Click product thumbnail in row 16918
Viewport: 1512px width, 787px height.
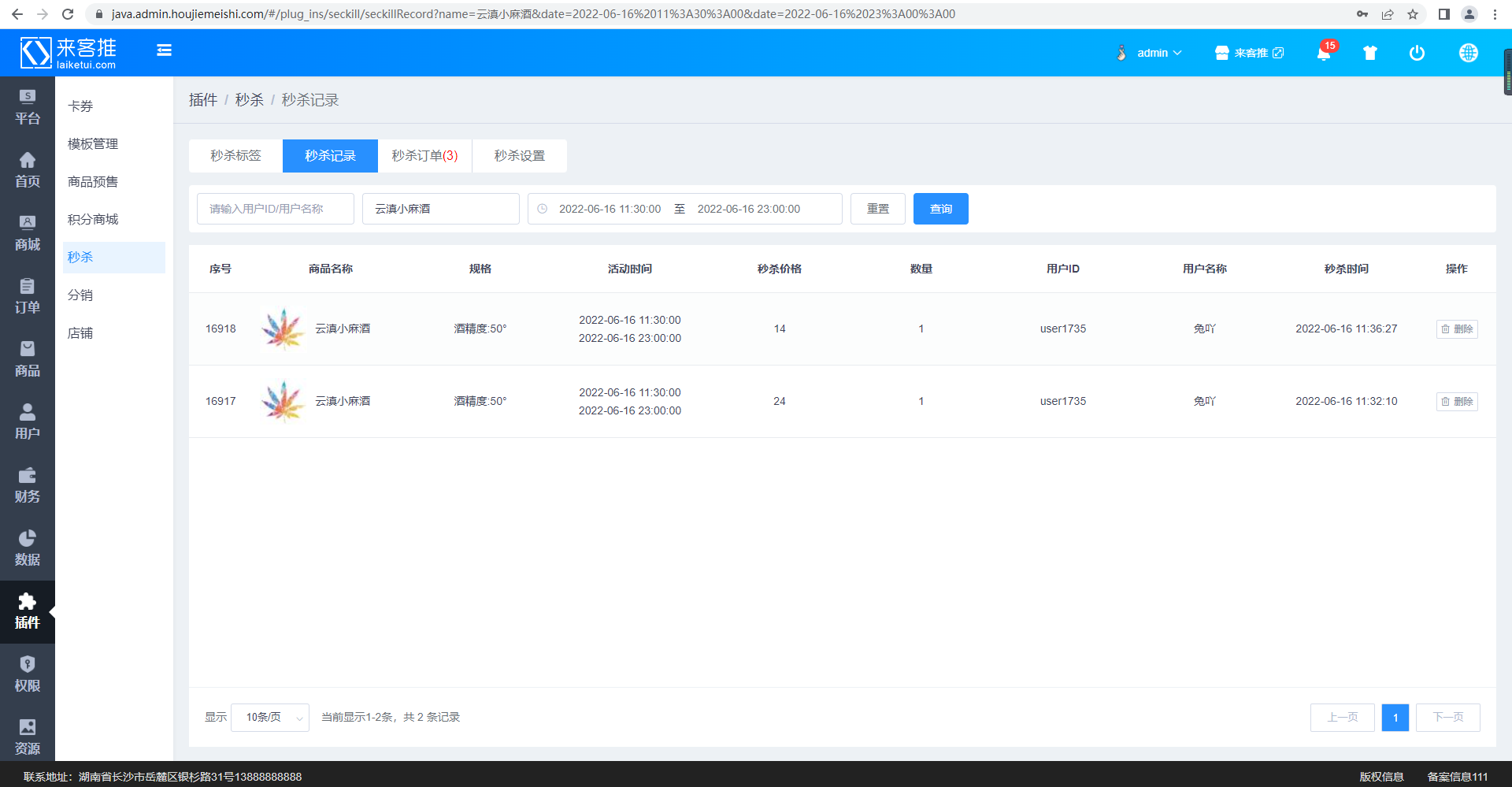283,329
